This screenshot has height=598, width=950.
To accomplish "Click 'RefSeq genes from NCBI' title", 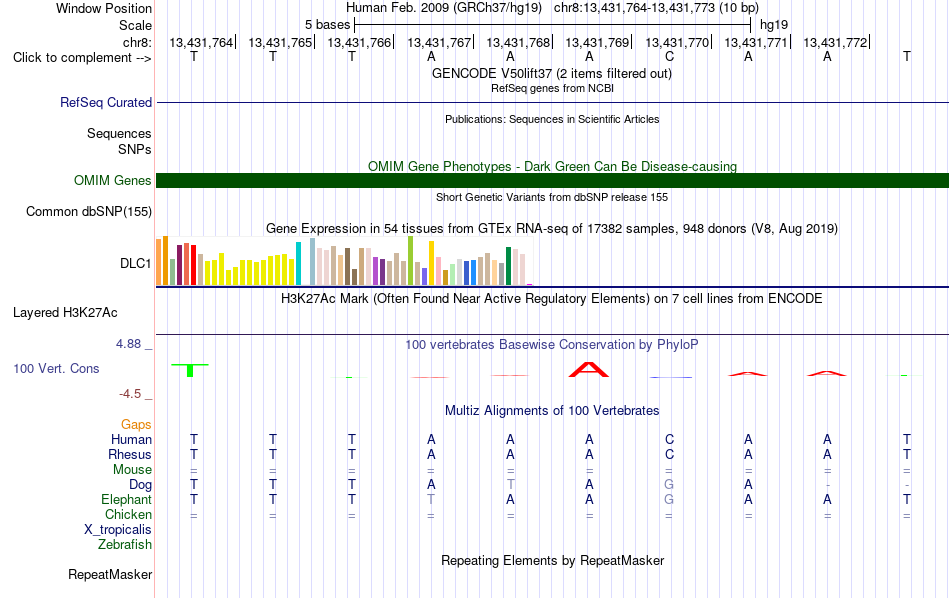I will (x=552, y=88).
